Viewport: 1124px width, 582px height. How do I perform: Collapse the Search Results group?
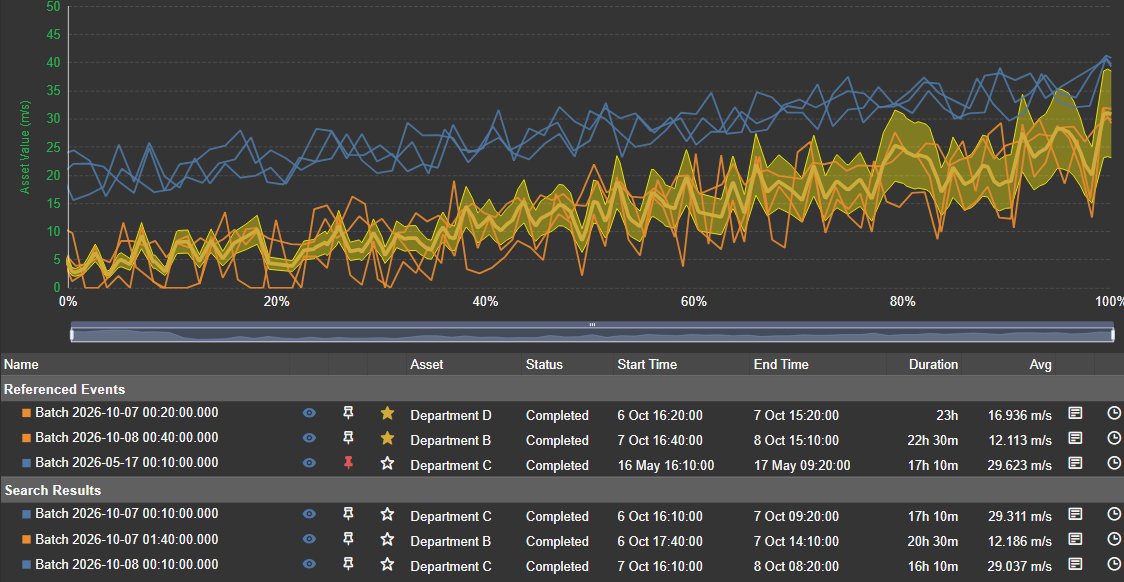pos(562,490)
